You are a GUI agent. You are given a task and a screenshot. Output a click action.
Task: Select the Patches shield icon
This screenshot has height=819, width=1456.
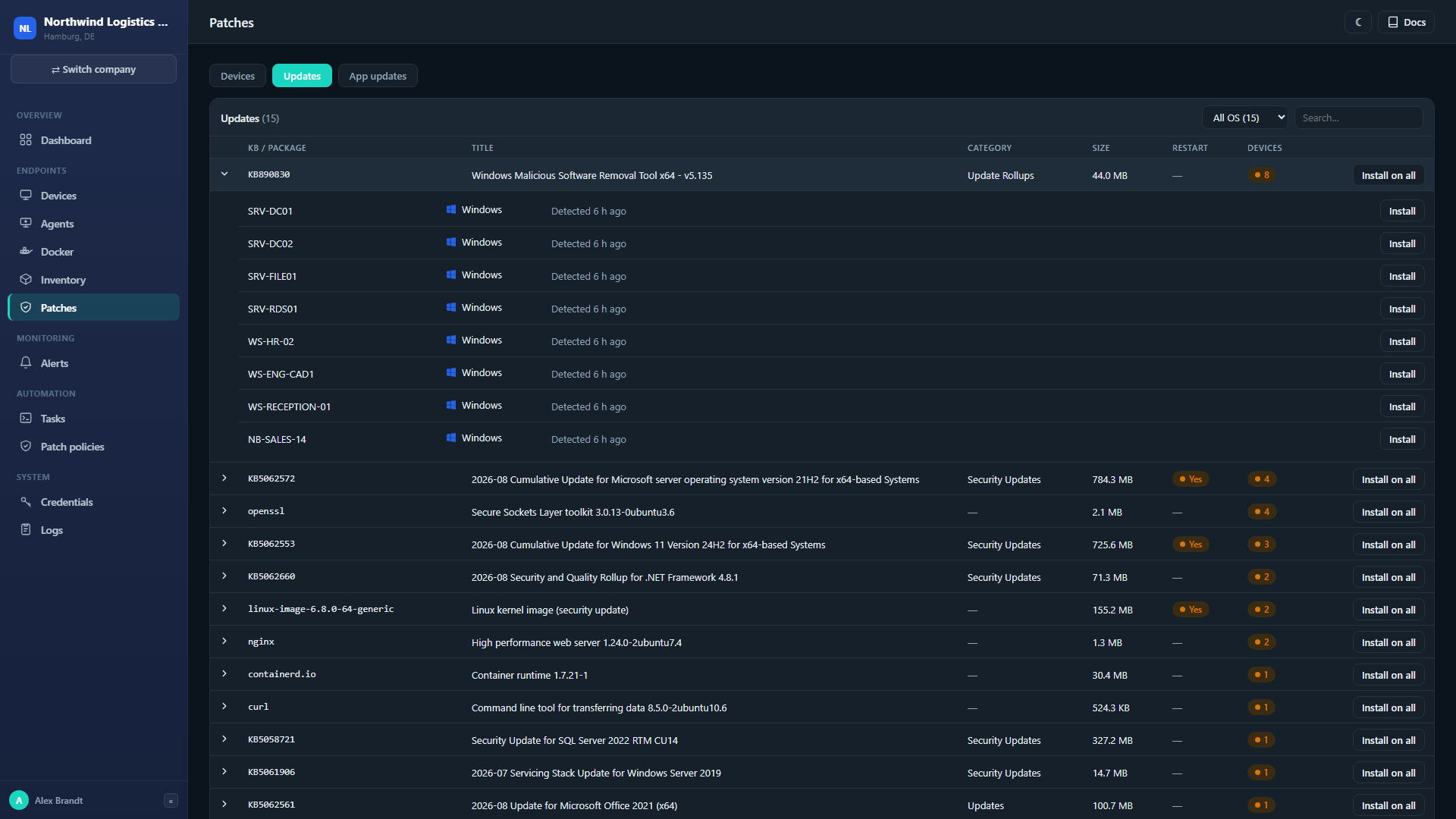coord(26,308)
